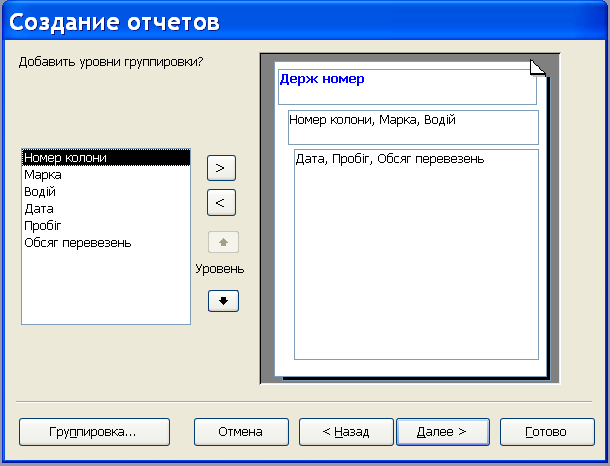
Task: Lower priority with the down arrow button
Action: (x=223, y=301)
